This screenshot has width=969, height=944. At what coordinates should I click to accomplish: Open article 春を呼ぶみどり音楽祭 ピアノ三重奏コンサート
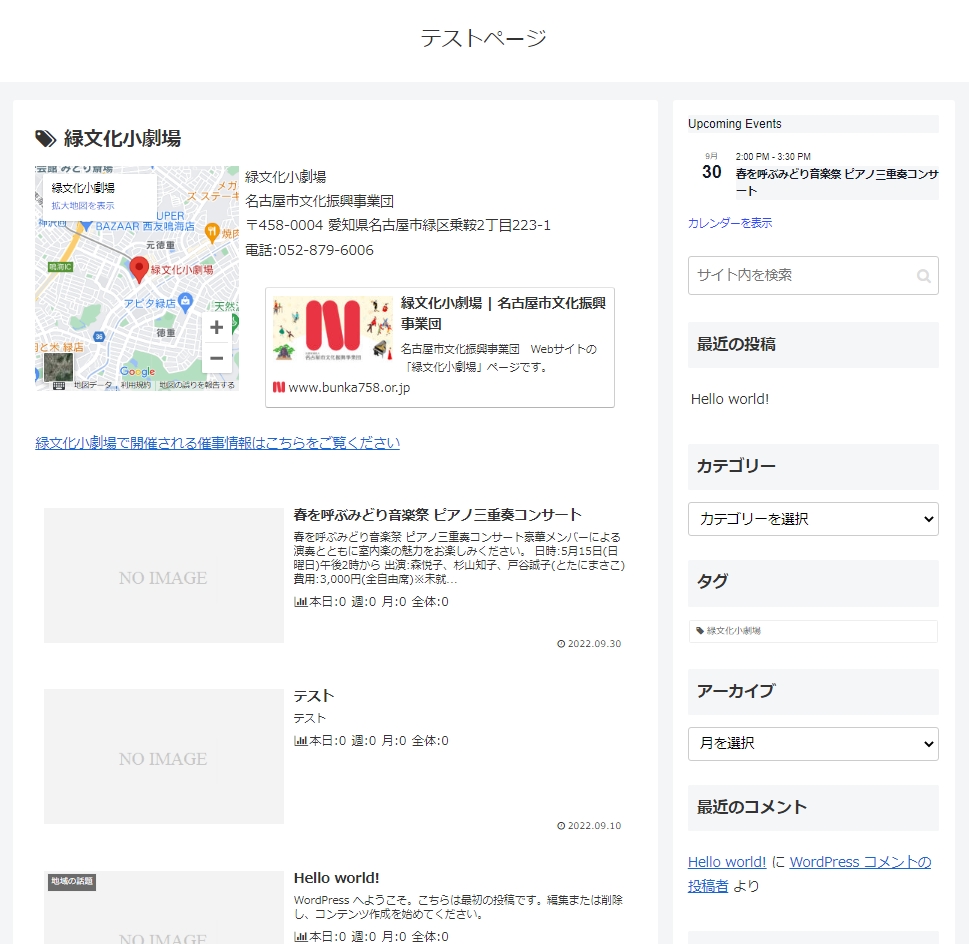(x=438, y=515)
